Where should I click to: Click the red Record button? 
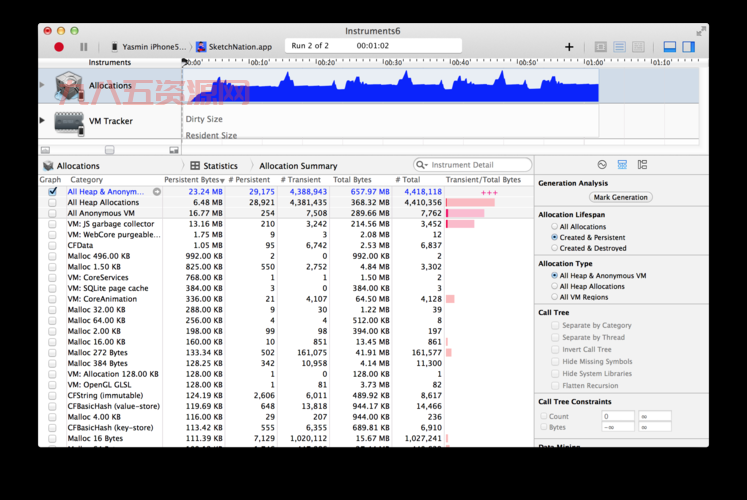pos(59,47)
